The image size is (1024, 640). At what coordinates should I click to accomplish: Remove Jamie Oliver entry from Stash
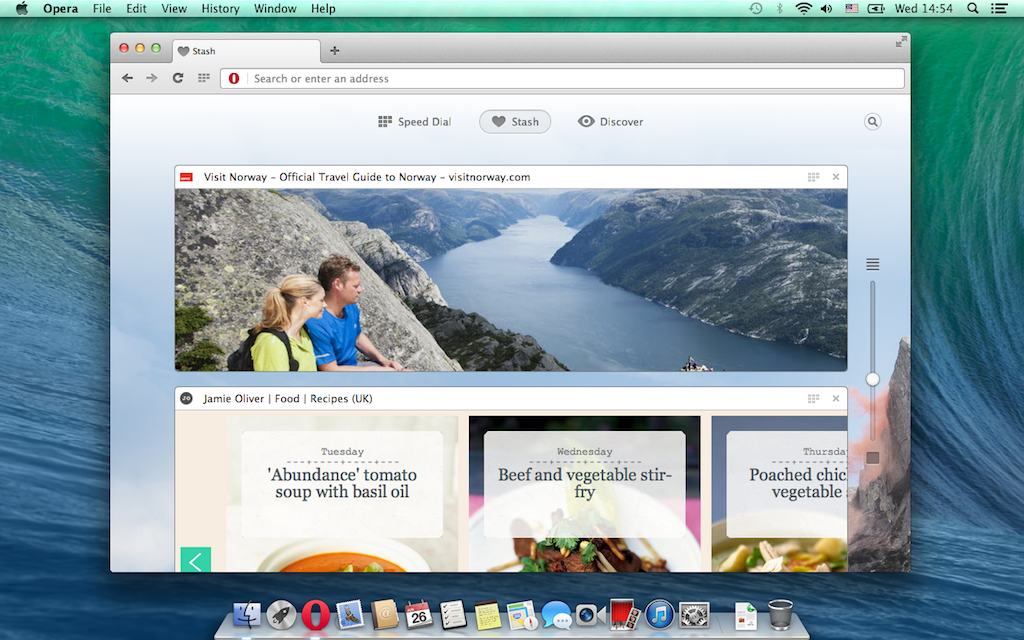[x=836, y=399]
